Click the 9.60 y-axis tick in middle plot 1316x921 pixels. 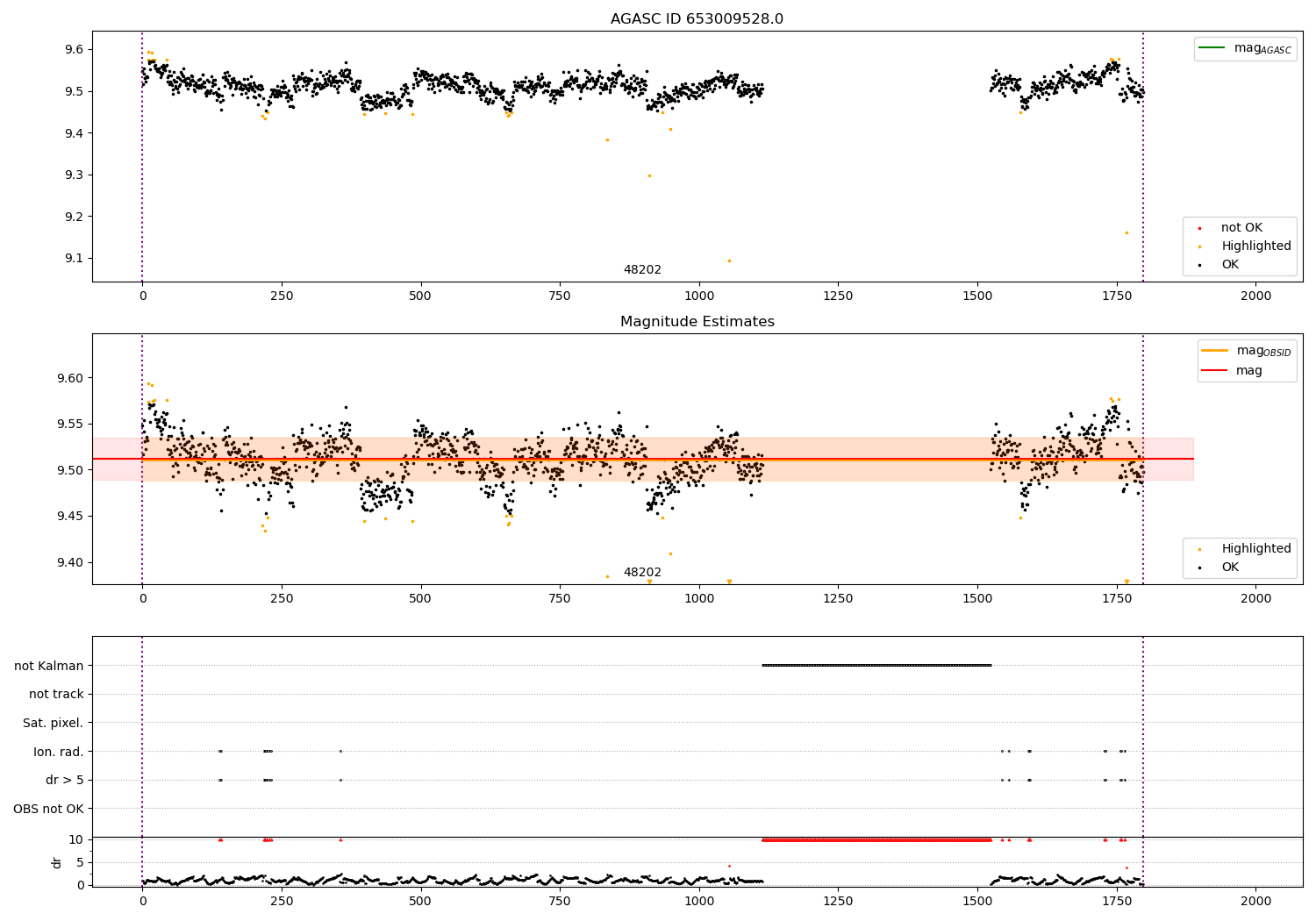[70, 379]
